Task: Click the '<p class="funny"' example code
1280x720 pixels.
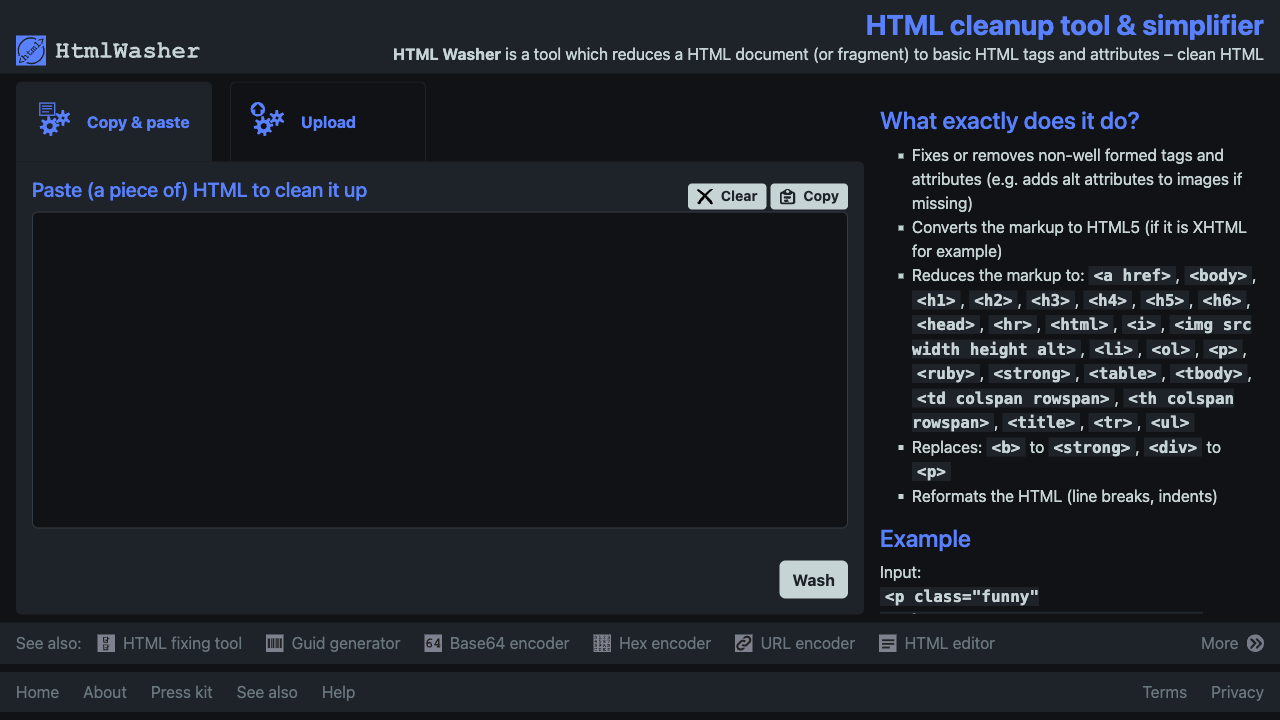Action: click(x=962, y=597)
